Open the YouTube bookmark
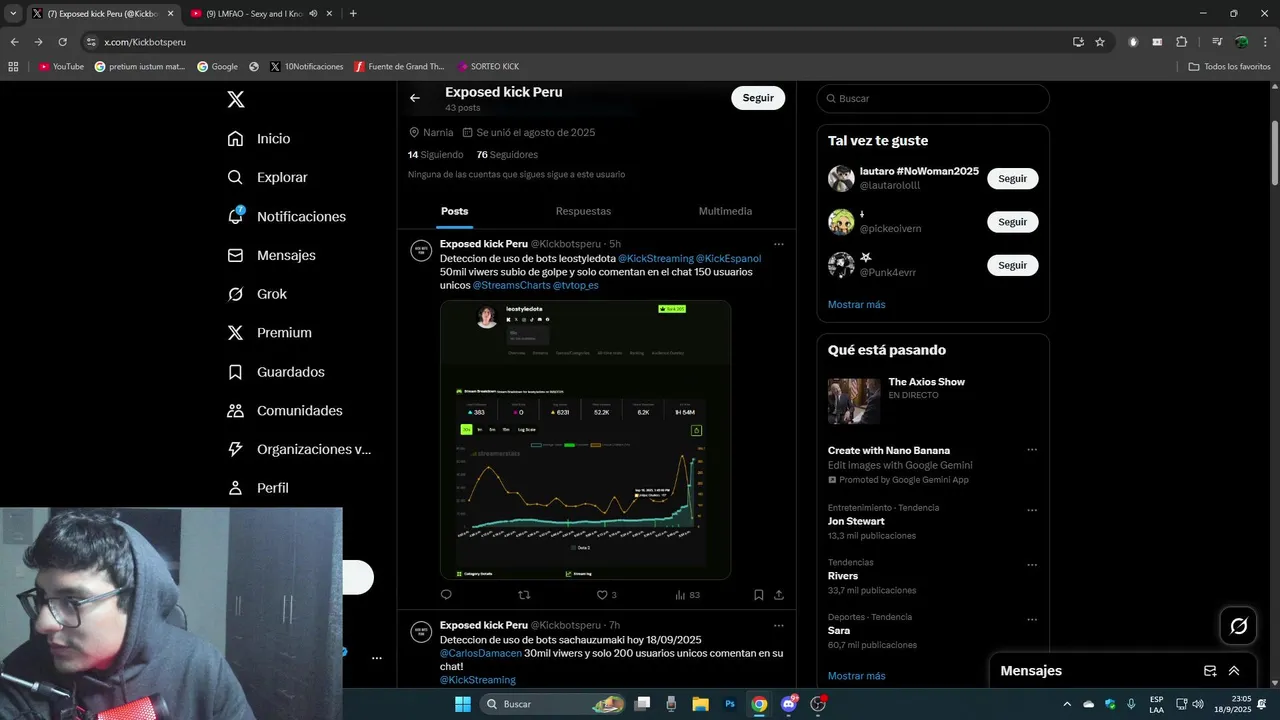Screen dimensions: 1280x720 tap(61, 67)
